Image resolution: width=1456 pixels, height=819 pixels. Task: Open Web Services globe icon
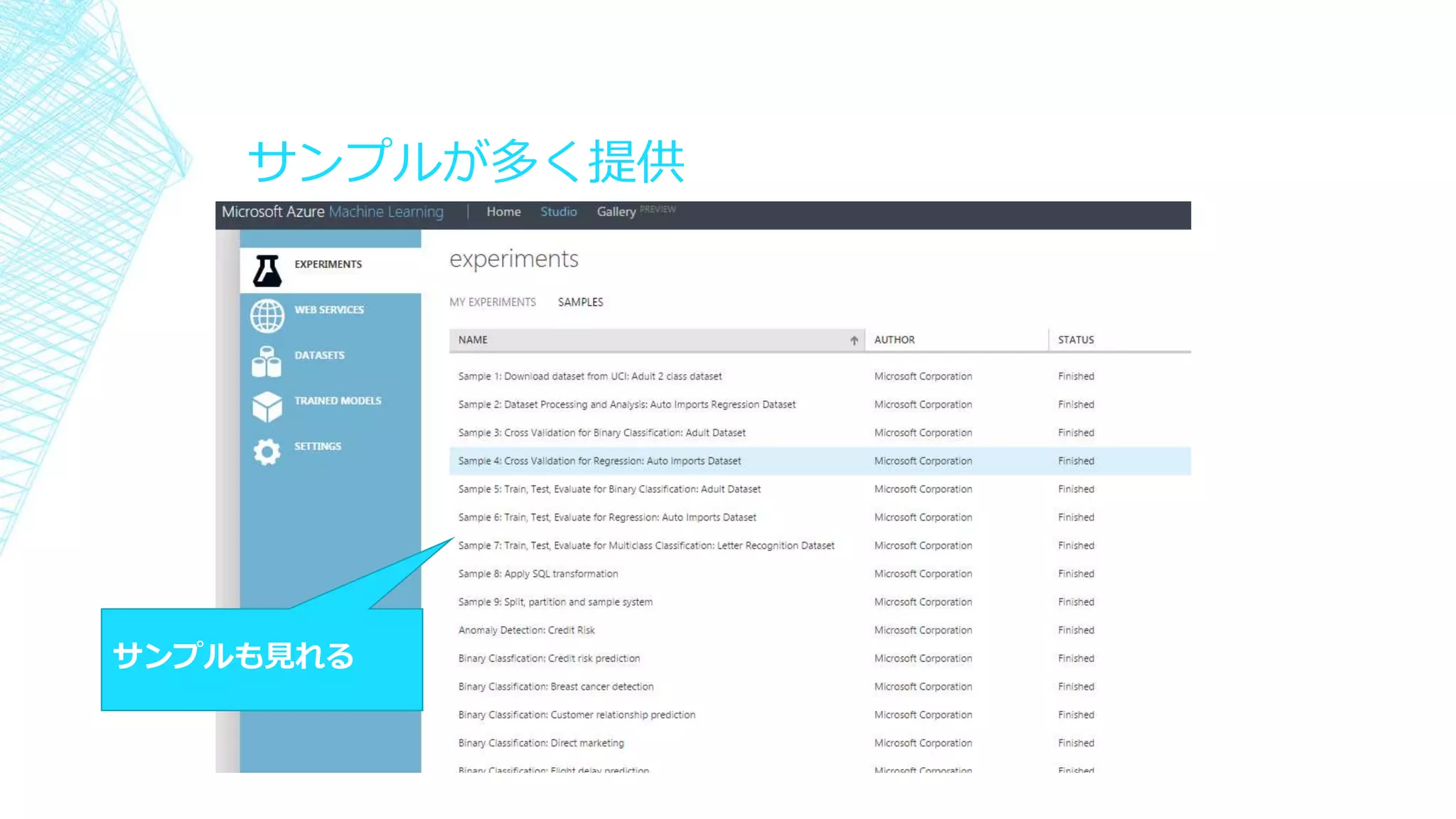267,316
